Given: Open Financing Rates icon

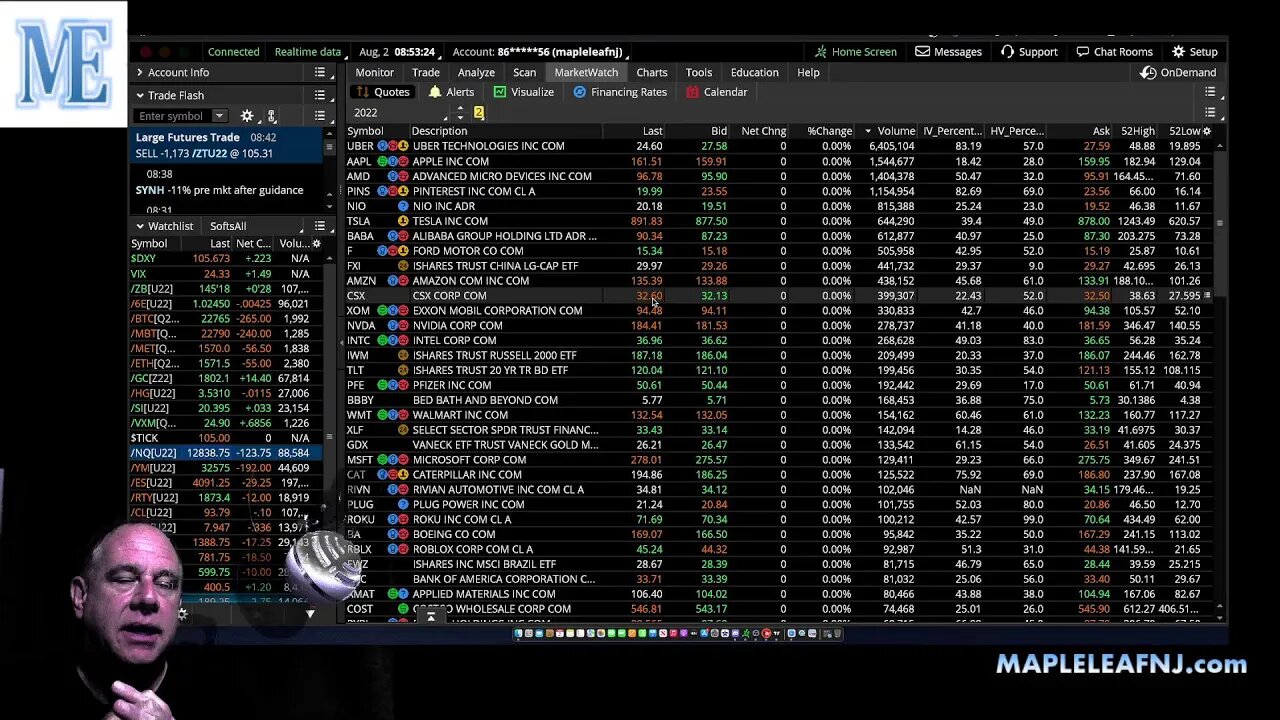Looking at the screenshot, I should 580,92.
